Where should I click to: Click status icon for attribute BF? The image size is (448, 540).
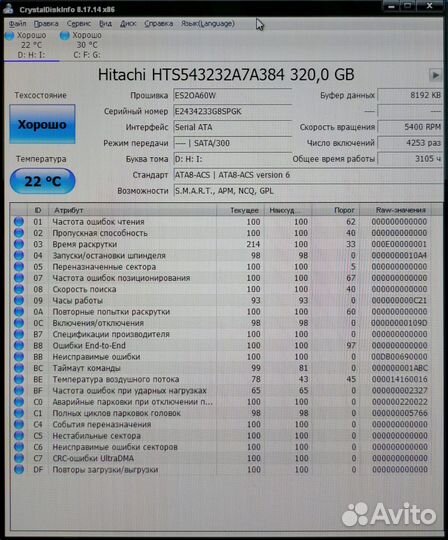19,391
